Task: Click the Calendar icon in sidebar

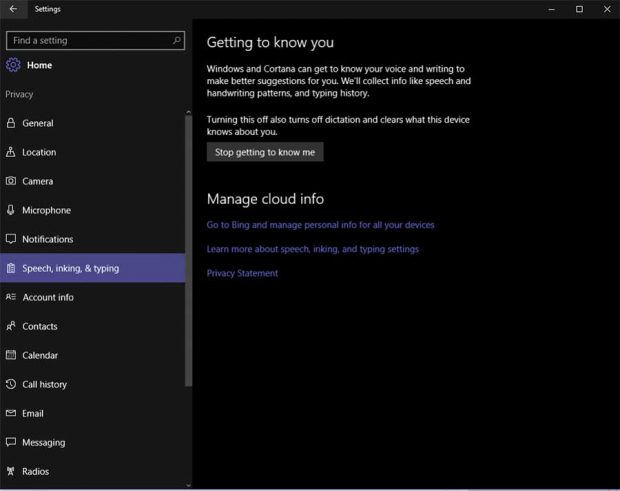Action: point(11,355)
